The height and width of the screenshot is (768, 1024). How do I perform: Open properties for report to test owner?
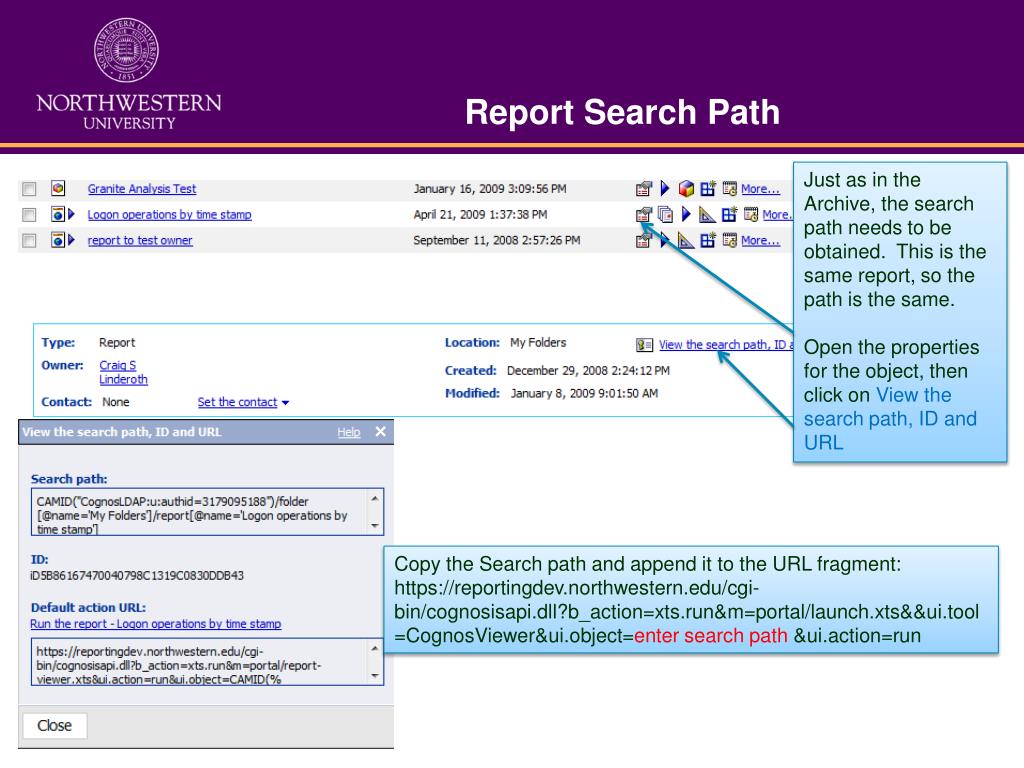pyautogui.click(x=644, y=240)
